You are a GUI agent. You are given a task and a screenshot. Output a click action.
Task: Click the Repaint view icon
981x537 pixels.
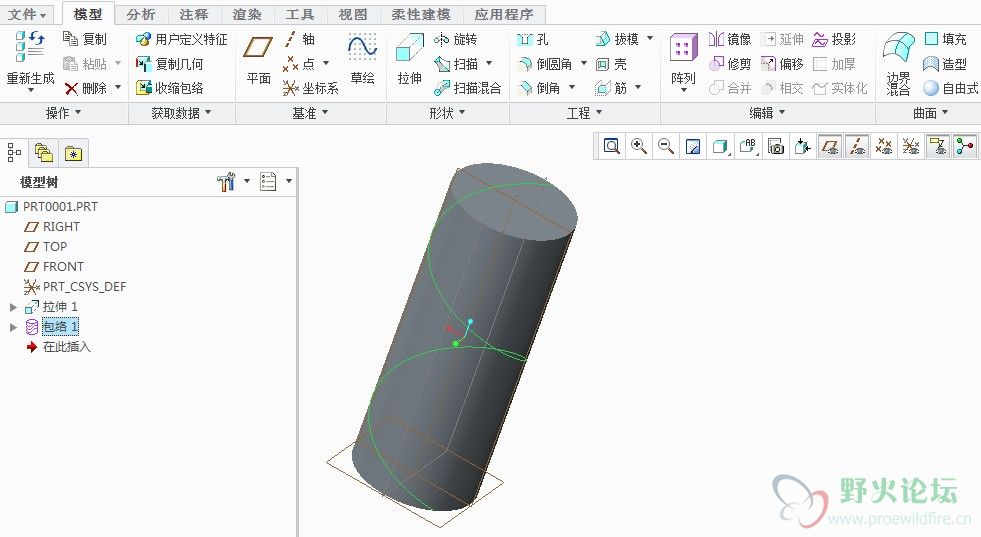pyautogui.click(x=693, y=146)
